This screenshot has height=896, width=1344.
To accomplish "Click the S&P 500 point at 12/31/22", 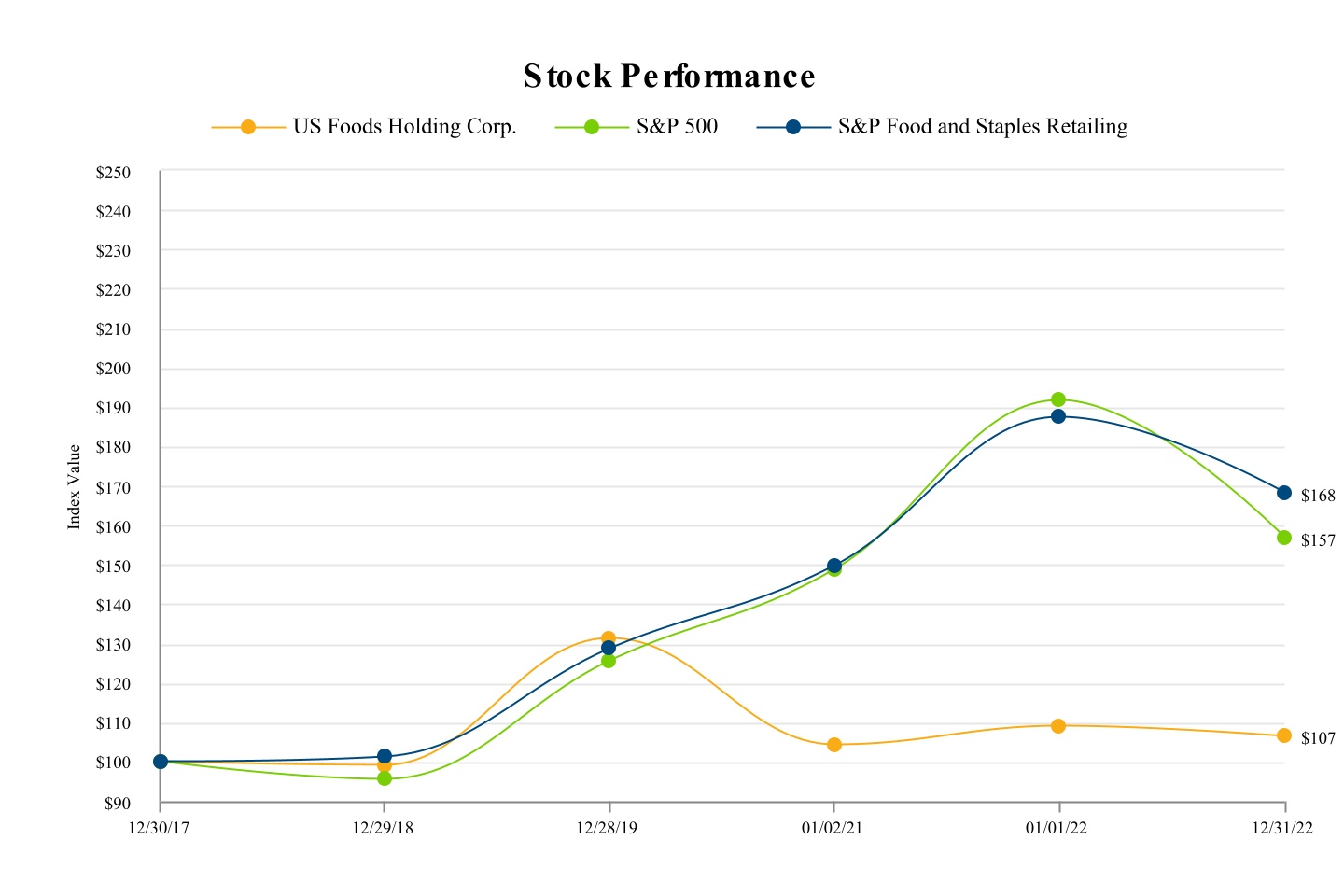I will [x=1284, y=538].
